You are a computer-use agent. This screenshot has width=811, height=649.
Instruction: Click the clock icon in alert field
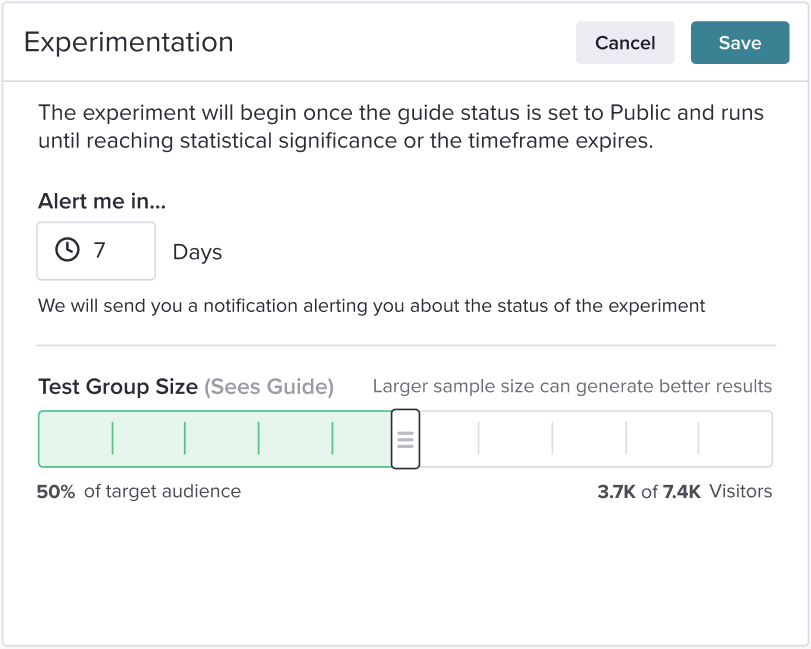[67, 250]
